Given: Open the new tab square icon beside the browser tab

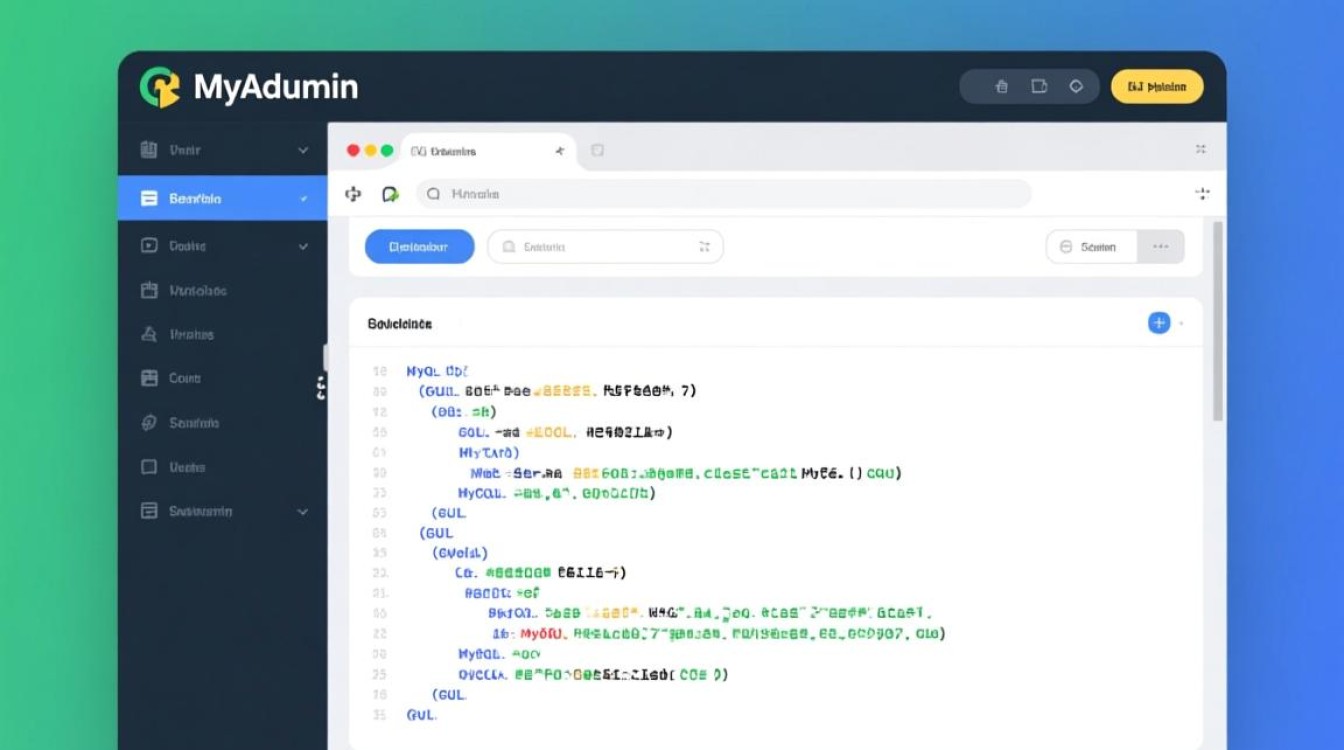Looking at the screenshot, I should pyautogui.click(x=597, y=151).
